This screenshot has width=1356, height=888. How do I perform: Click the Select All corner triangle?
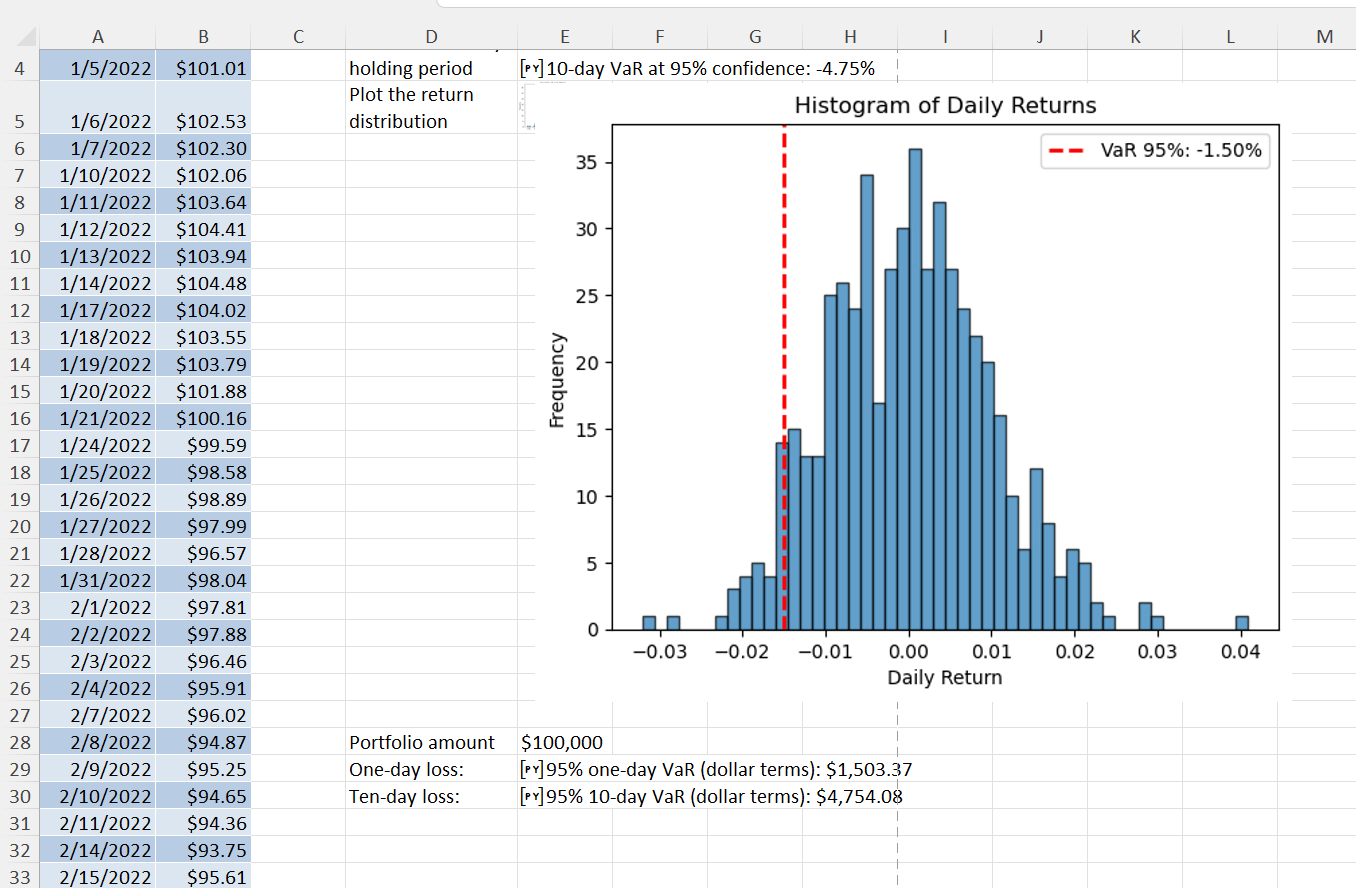[27, 37]
